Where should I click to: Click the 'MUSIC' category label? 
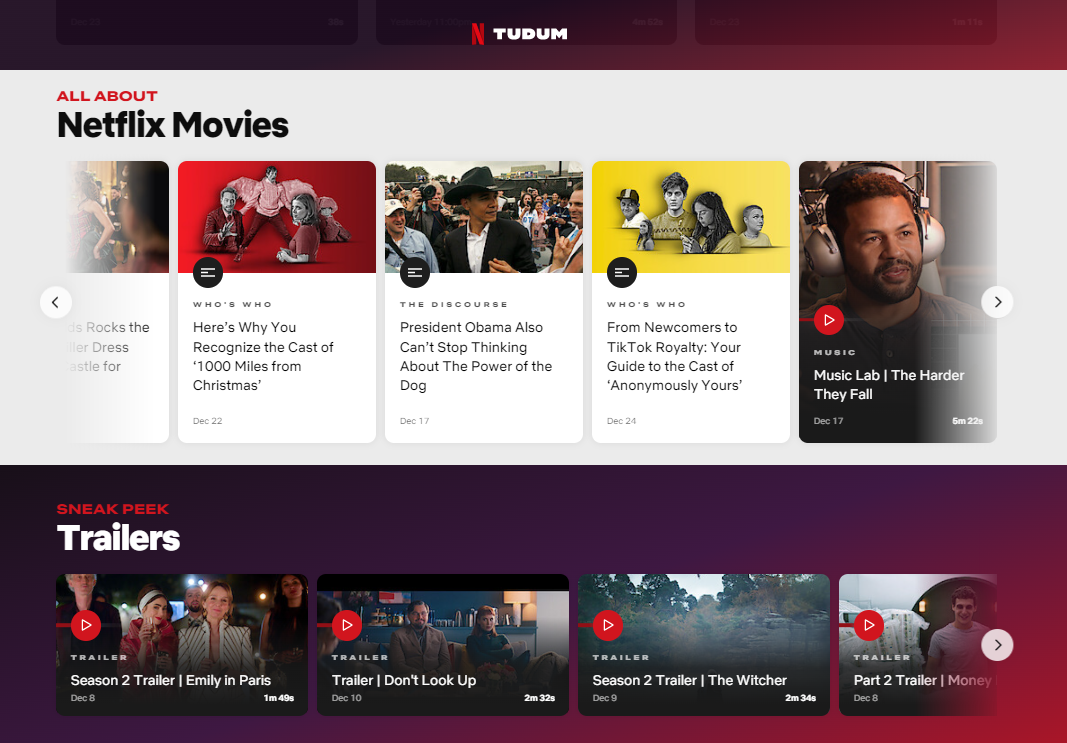[x=834, y=352]
